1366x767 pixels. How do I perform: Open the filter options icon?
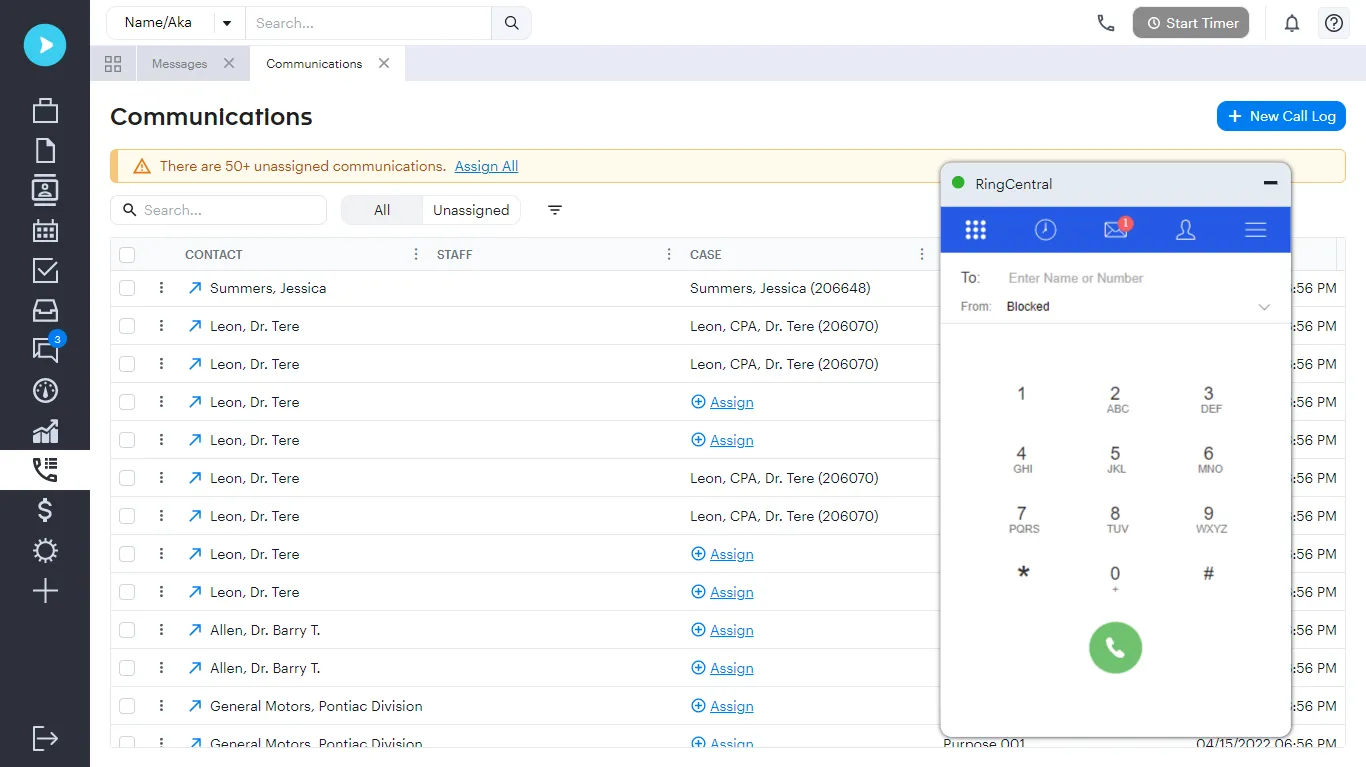[x=555, y=210]
